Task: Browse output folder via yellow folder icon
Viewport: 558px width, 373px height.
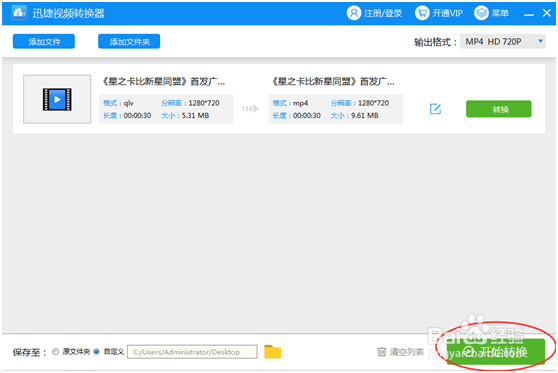Action: click(x=273, y=352)
